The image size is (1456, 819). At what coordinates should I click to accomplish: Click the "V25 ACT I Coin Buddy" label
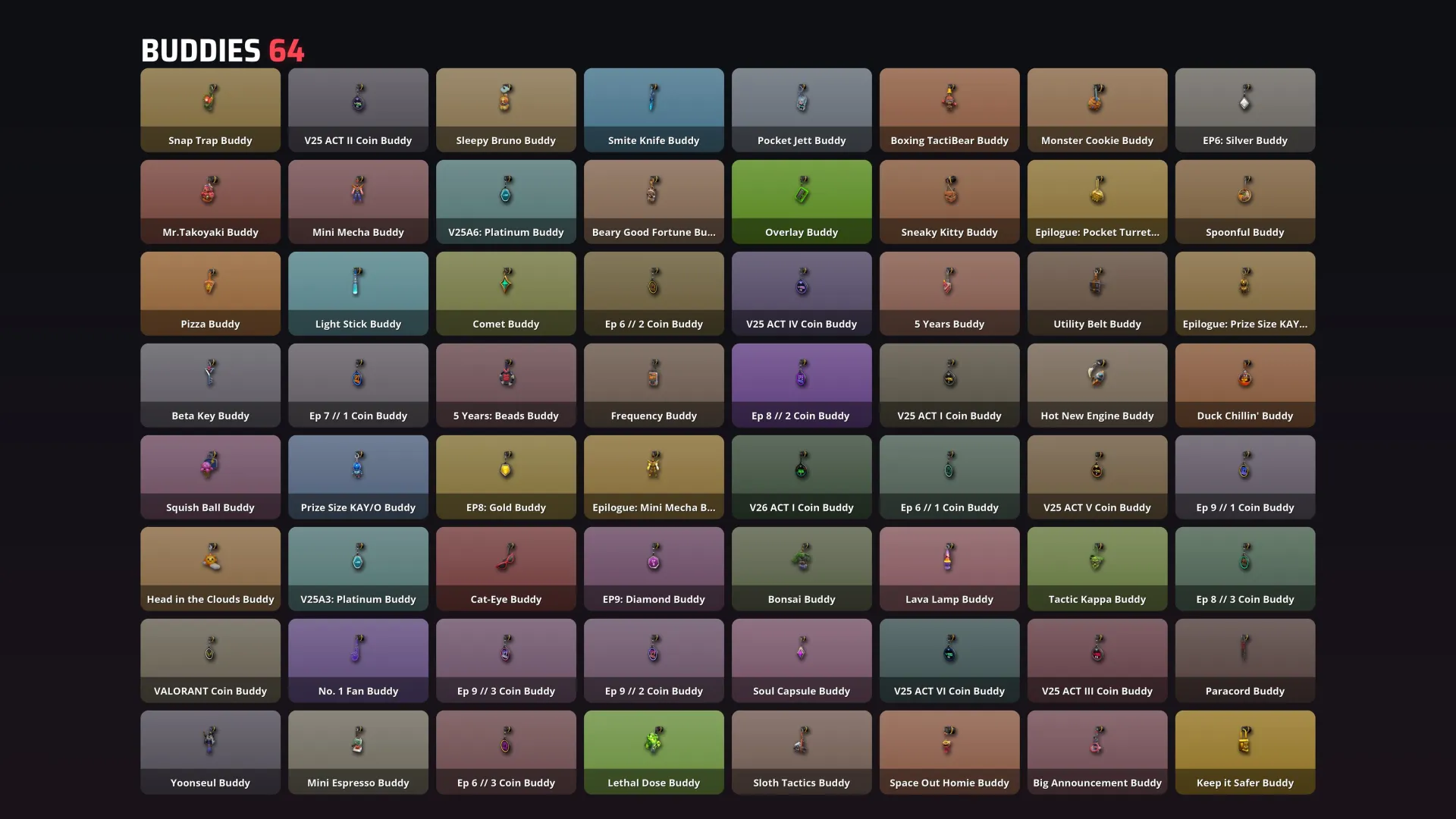(949, 416)
